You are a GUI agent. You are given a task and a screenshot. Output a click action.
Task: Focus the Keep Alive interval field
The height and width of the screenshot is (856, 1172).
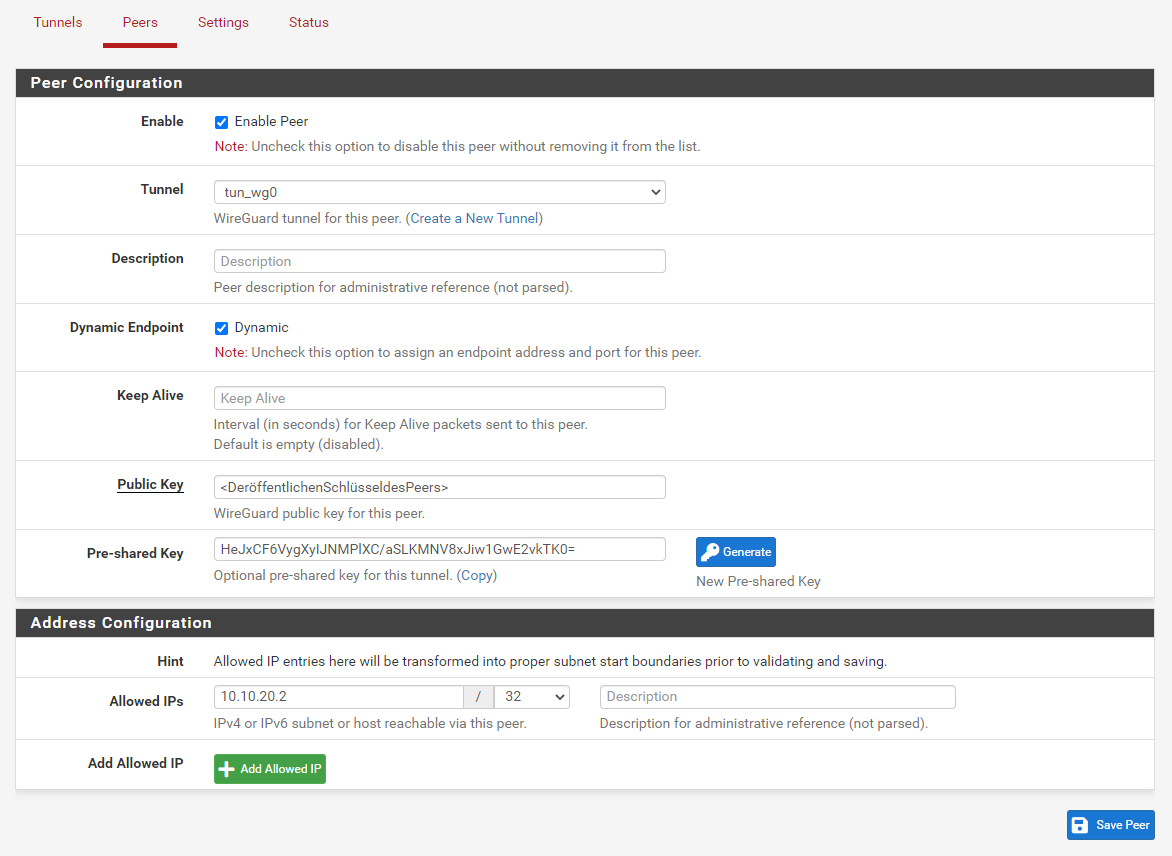(439, 398)
